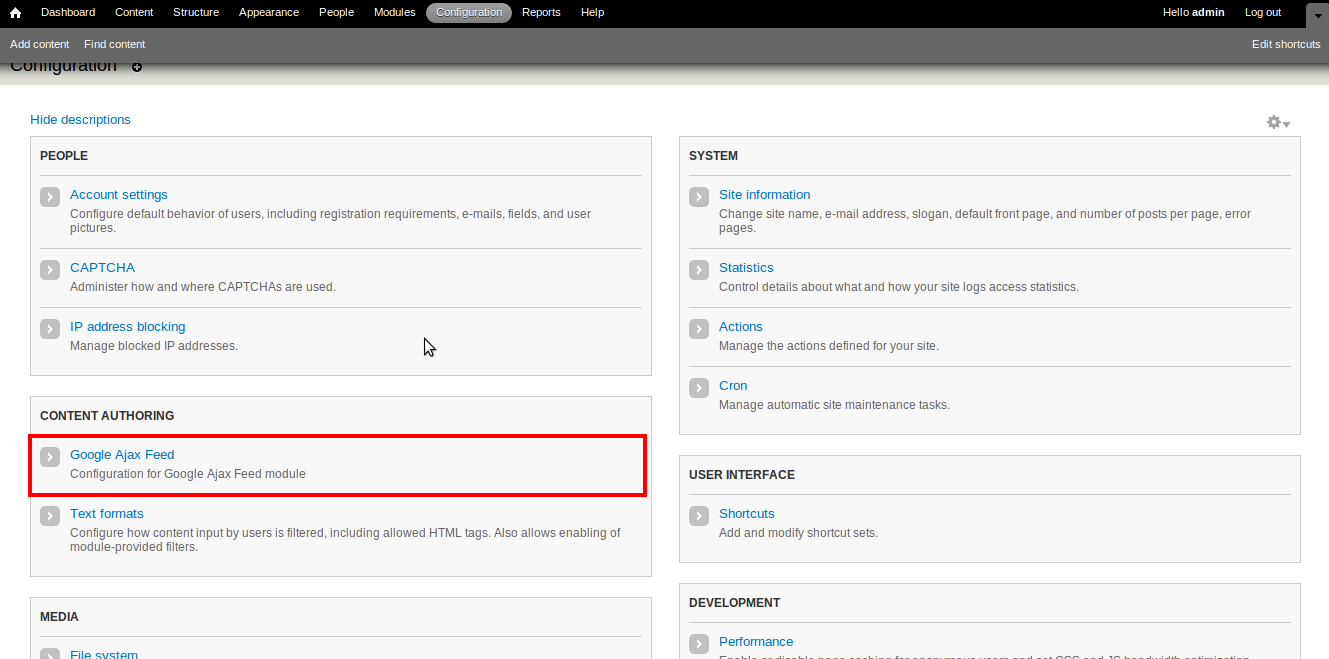Click the arrow icon beside Account settings
Screen dimensions: 1329x659
pyautogui.click(x=50, y=197)
